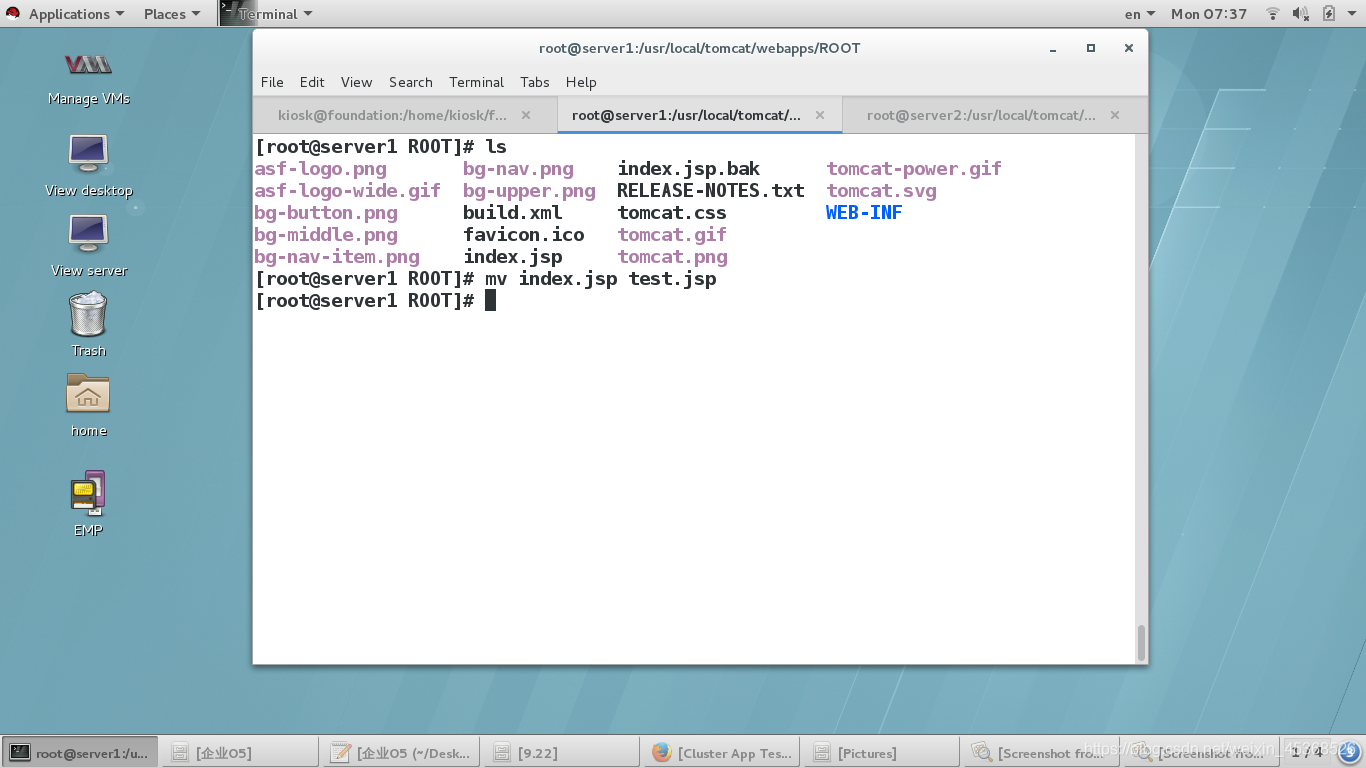Maximize the terminal window

pyautogui.click(x=1091, y=48)
